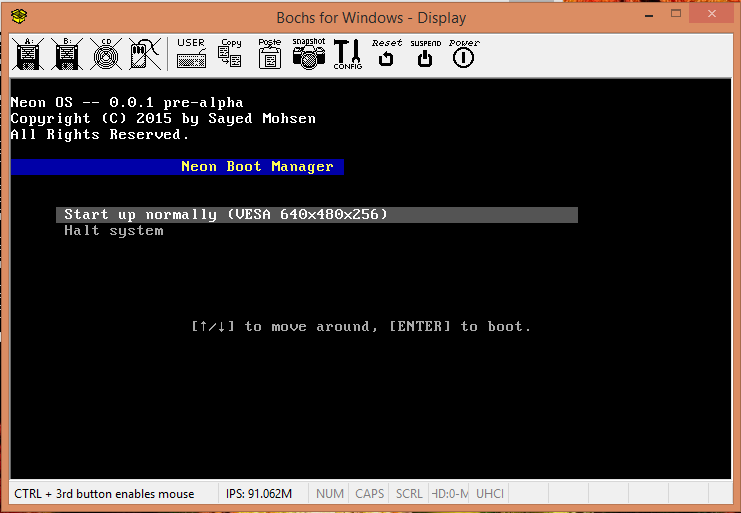The height and width of the screenshot is (513, 741).
Task: Click the "Neon OS -- 0.0.1 pre-alpha" line
Action: click(x=127, y=103)
